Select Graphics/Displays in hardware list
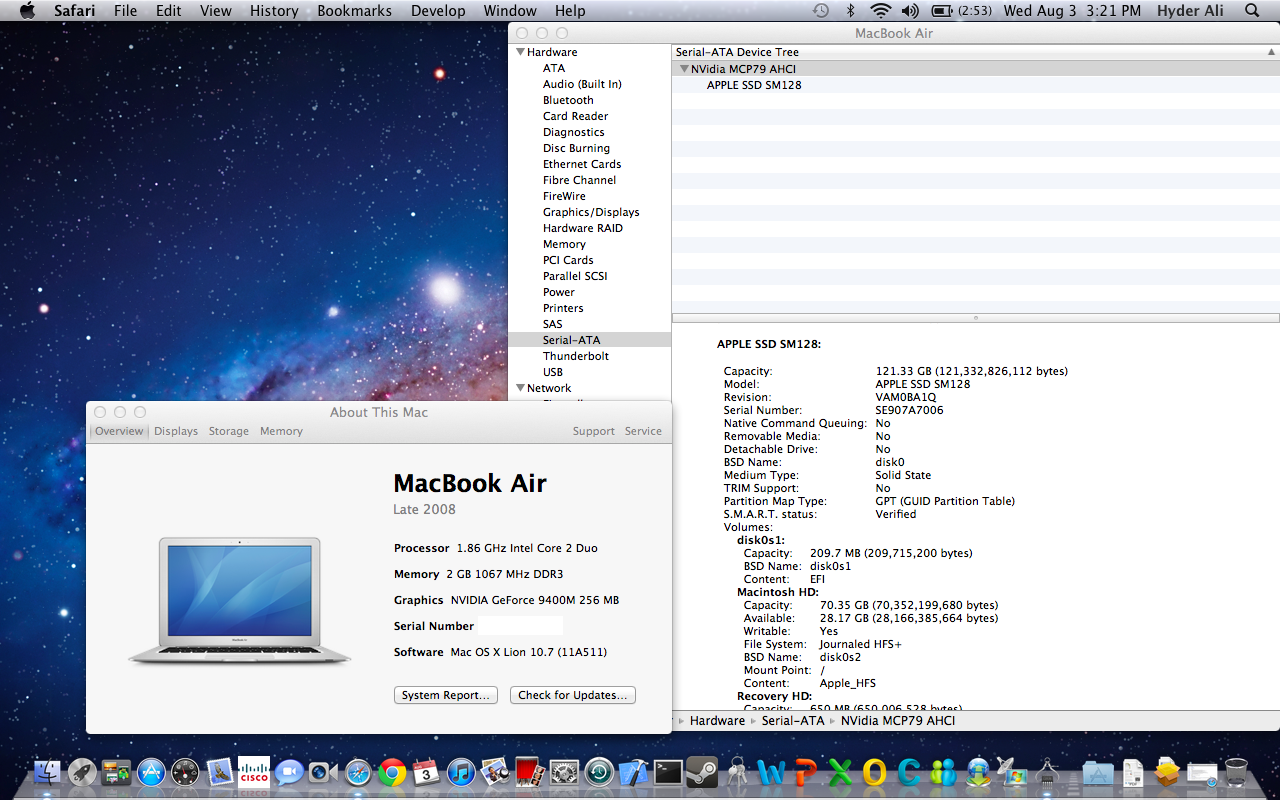 [591, 212]
